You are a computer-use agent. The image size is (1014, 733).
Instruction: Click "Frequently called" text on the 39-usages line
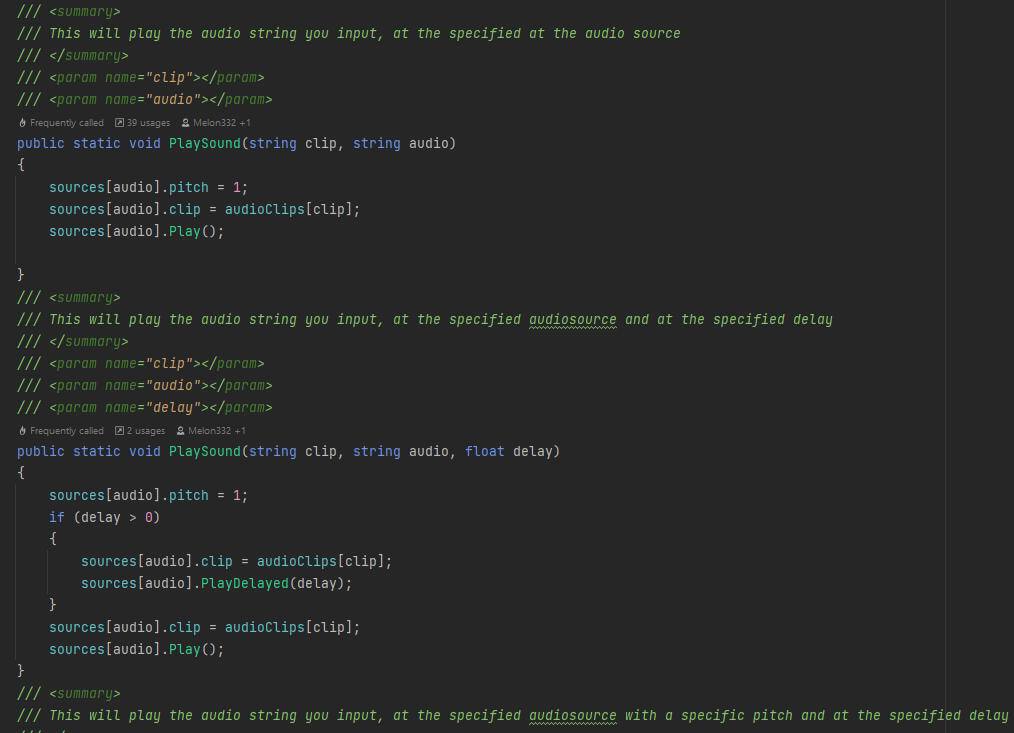(x=67, y=123)
